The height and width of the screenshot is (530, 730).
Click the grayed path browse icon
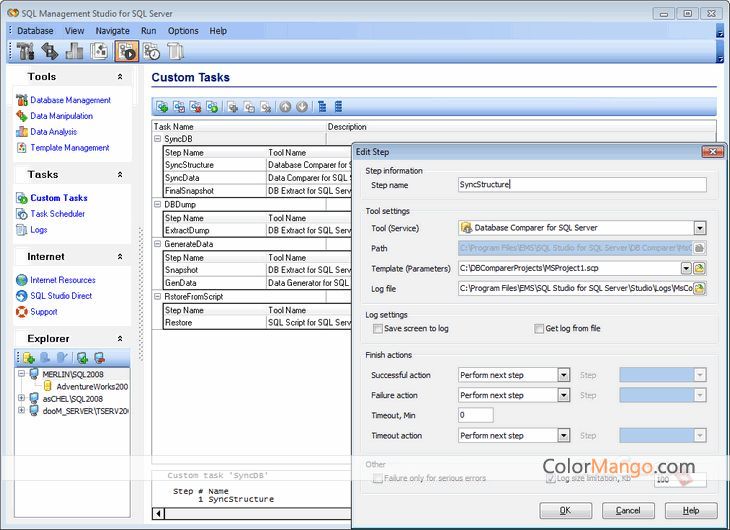(699, 248)
